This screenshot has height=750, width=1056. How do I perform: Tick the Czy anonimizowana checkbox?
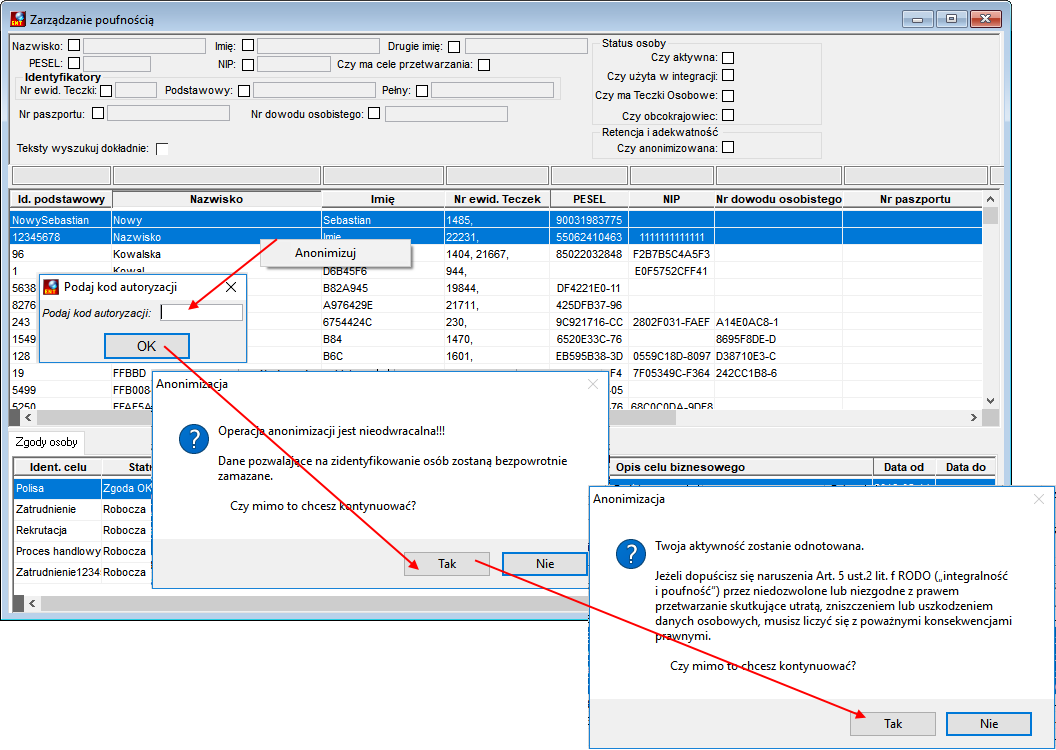727,147
